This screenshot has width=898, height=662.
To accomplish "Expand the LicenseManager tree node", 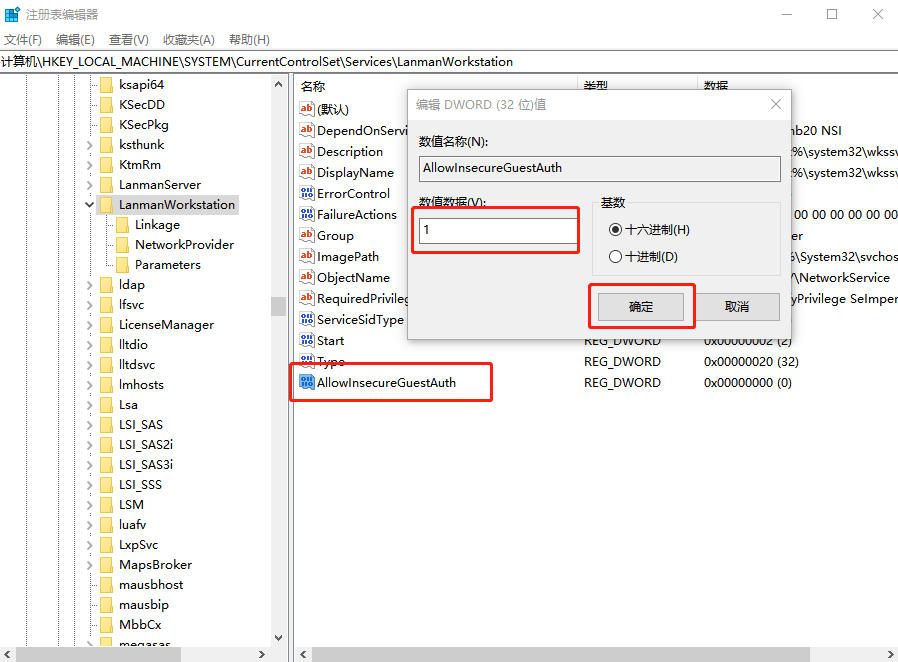I will 89,325.
